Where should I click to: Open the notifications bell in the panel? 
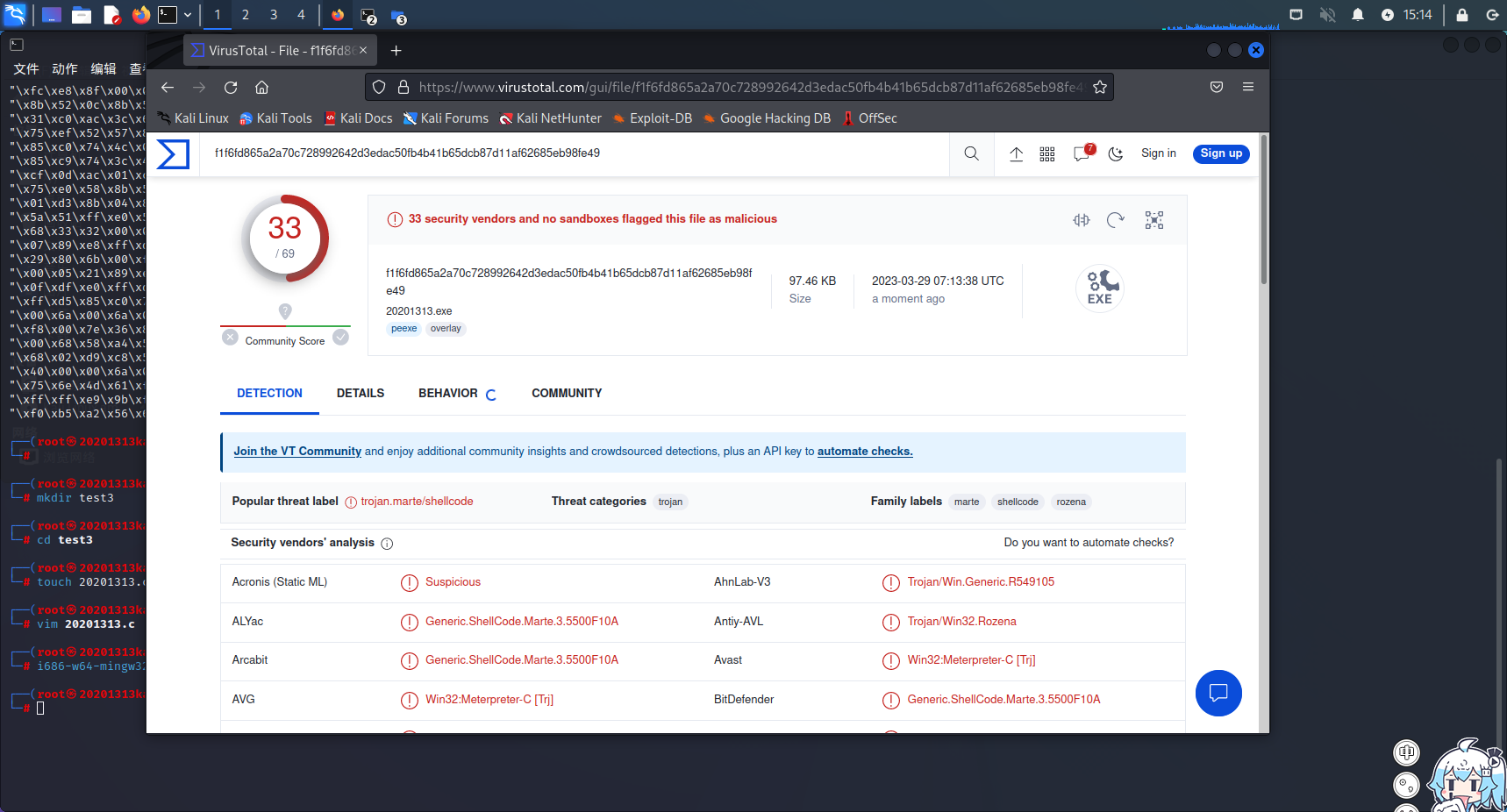[x=1358, y=15]
